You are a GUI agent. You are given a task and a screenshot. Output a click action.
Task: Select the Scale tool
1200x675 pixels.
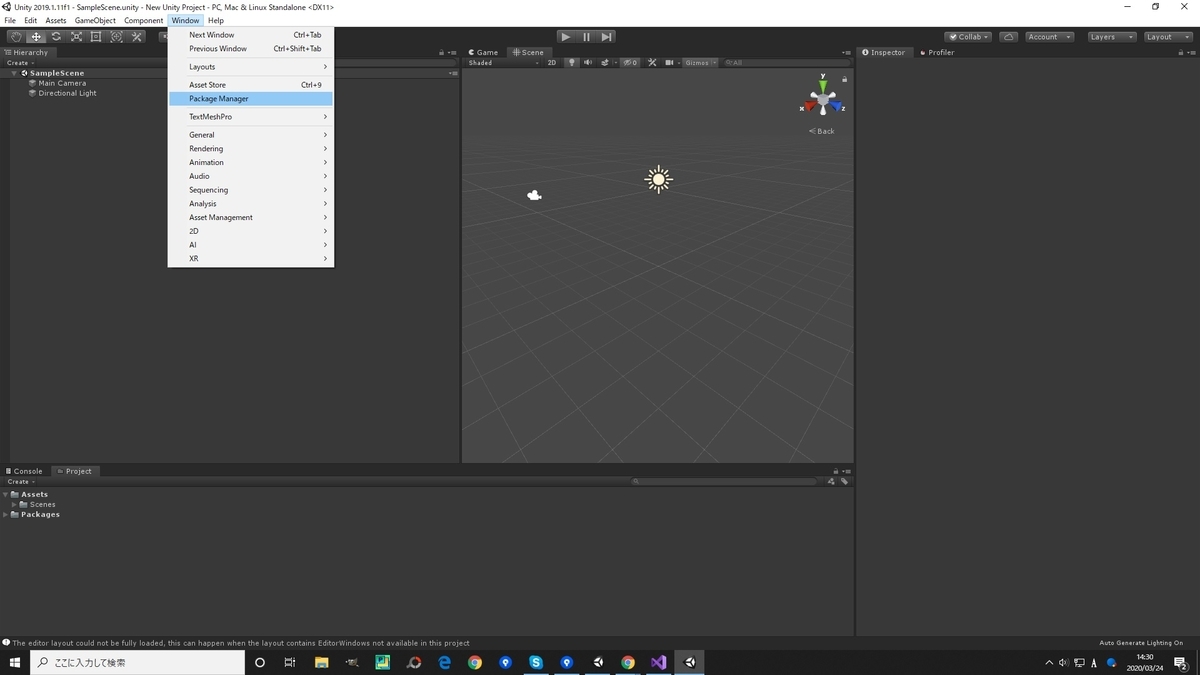[76, 37]
